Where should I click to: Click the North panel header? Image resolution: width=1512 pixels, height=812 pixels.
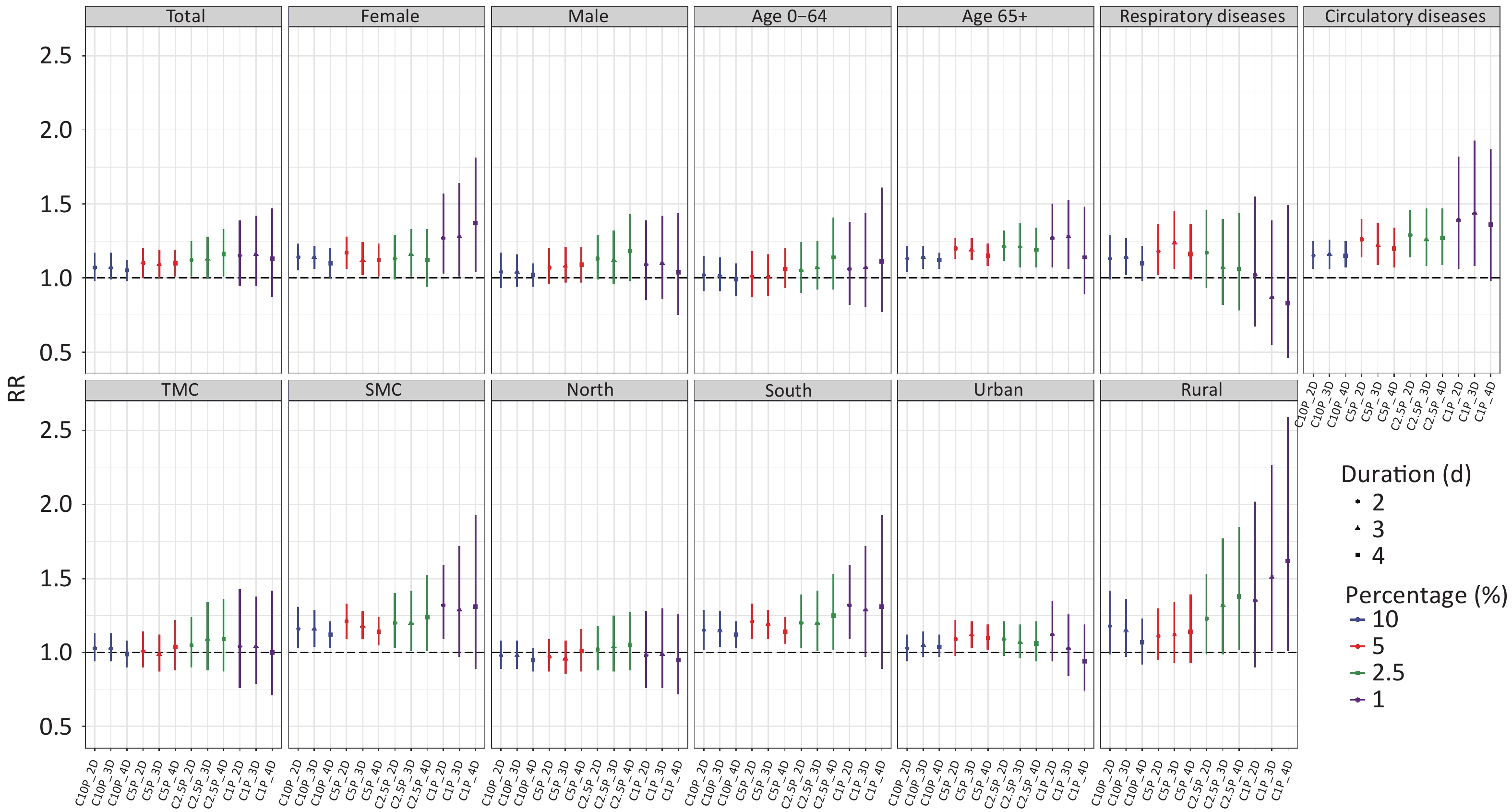pos(589,390)
